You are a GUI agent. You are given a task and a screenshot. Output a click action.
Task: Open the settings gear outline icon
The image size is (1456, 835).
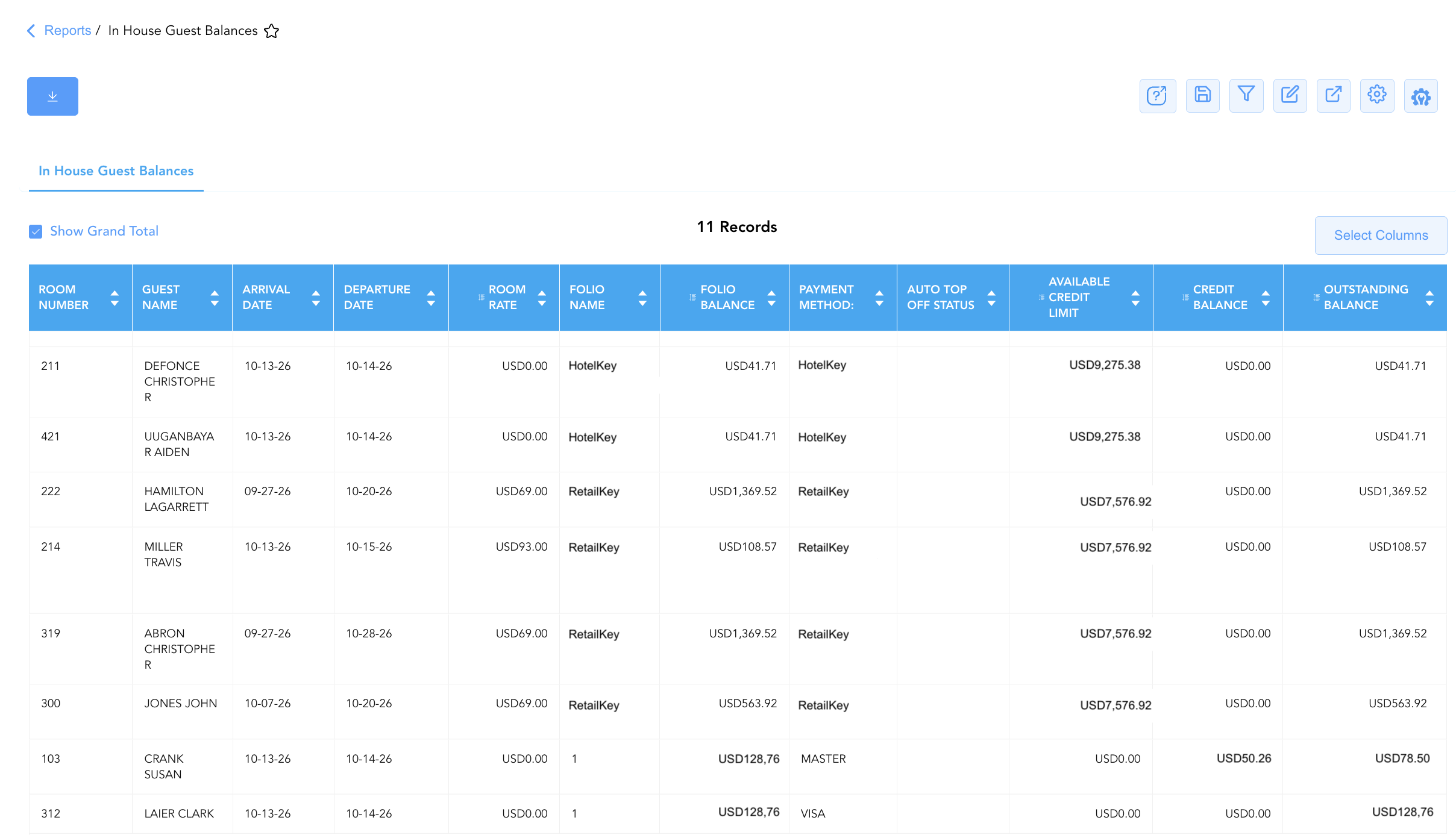pyautogui.click(x=1377, y=96)
